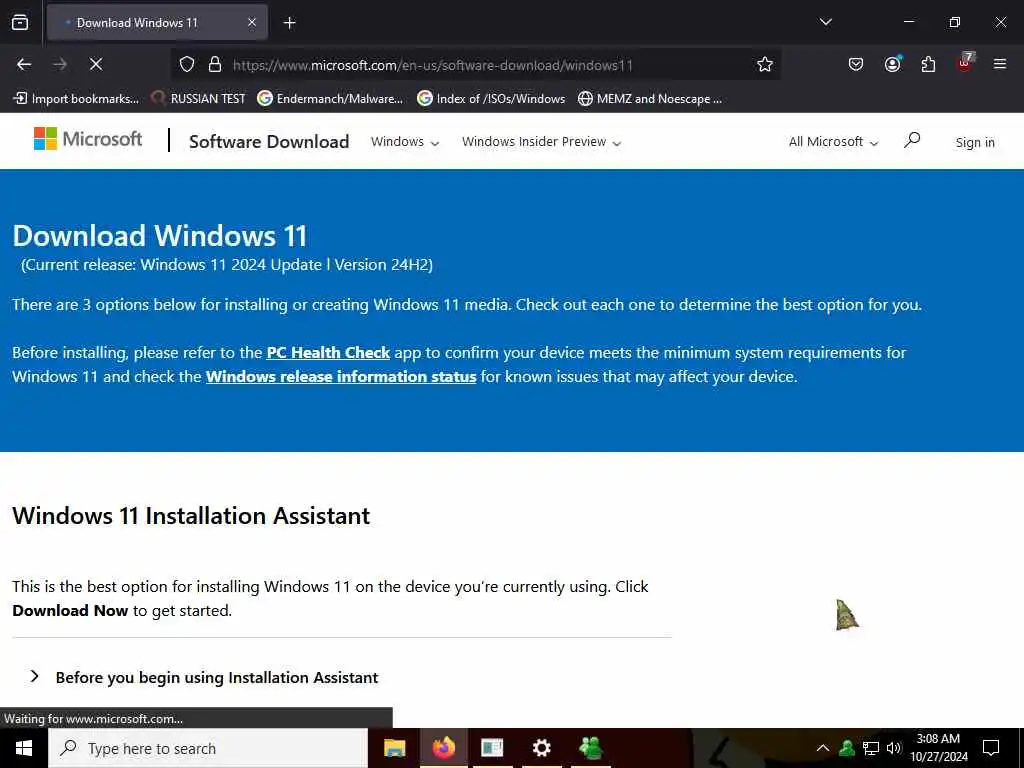Open the Action Center notifications icon
The width and height of the screenshot is (1024, 768).
pos(991,748)
